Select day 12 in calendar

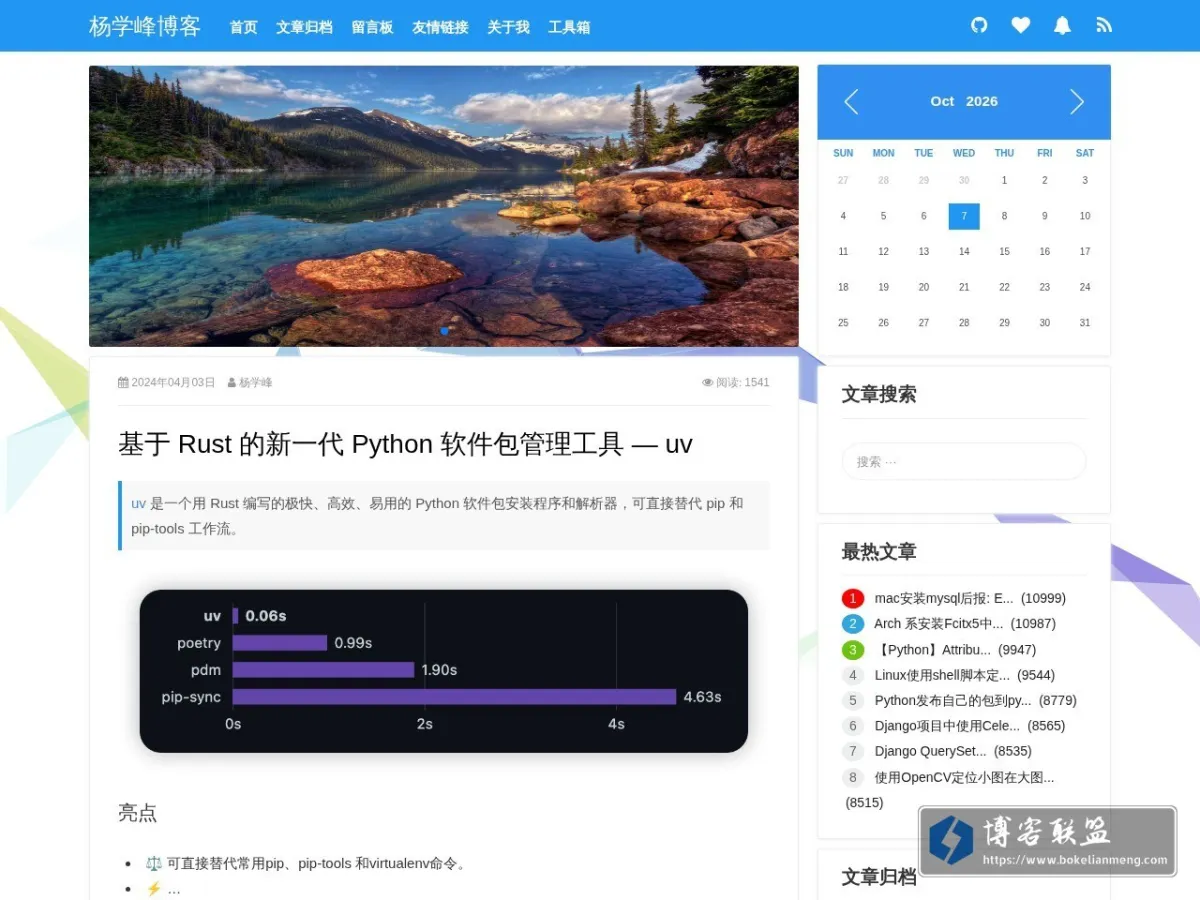click(x=883, y=252)
